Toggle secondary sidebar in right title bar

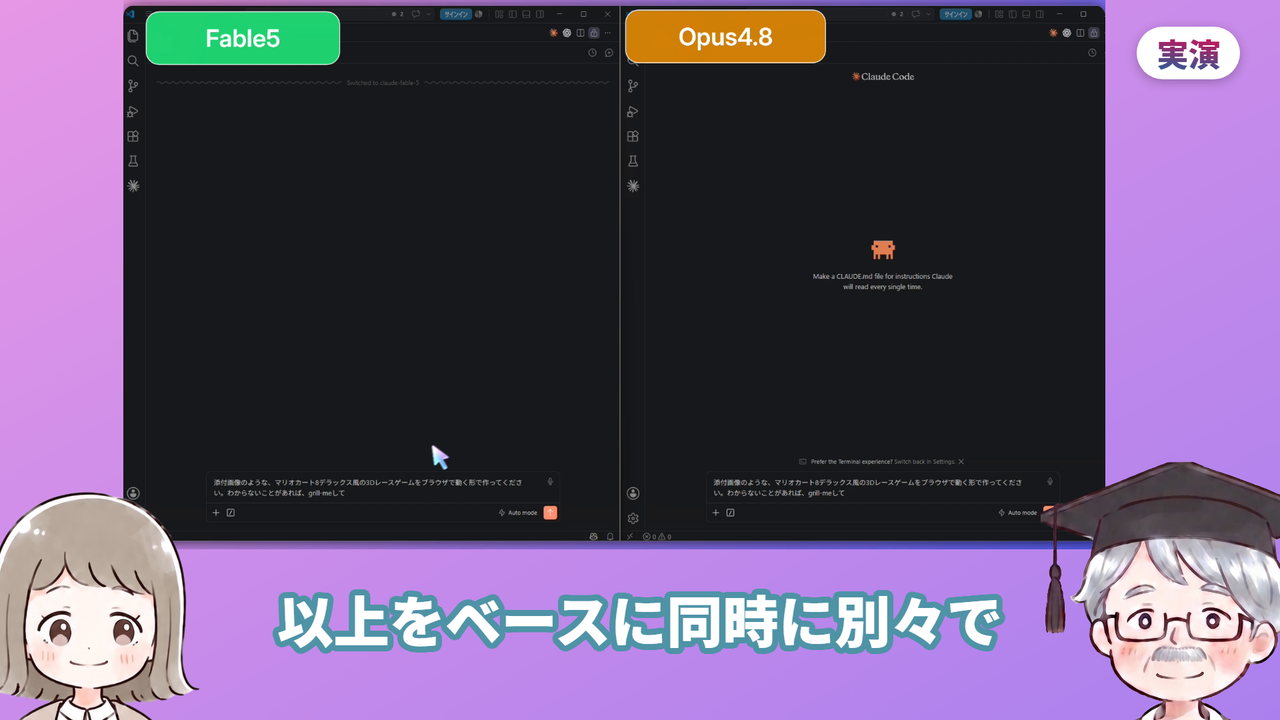pos(1040,14)
